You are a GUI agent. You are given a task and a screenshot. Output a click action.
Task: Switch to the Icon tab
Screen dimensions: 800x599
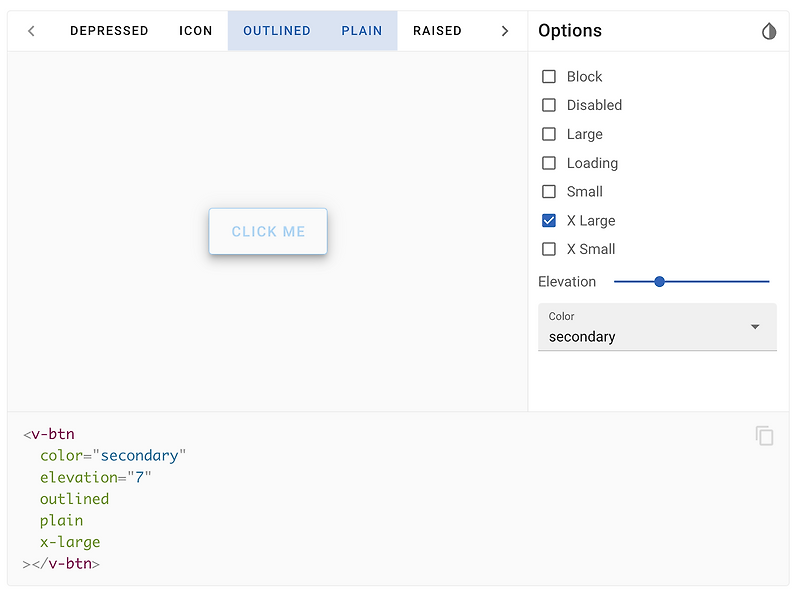[x=196, y=31]
